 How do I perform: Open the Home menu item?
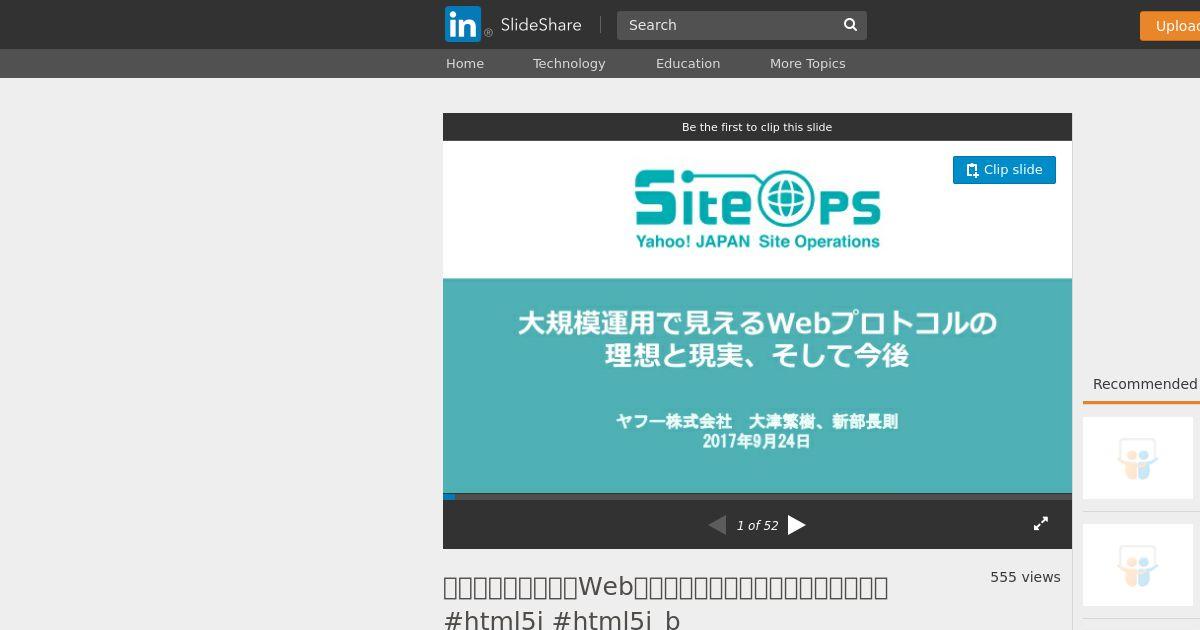coord(465,63)
